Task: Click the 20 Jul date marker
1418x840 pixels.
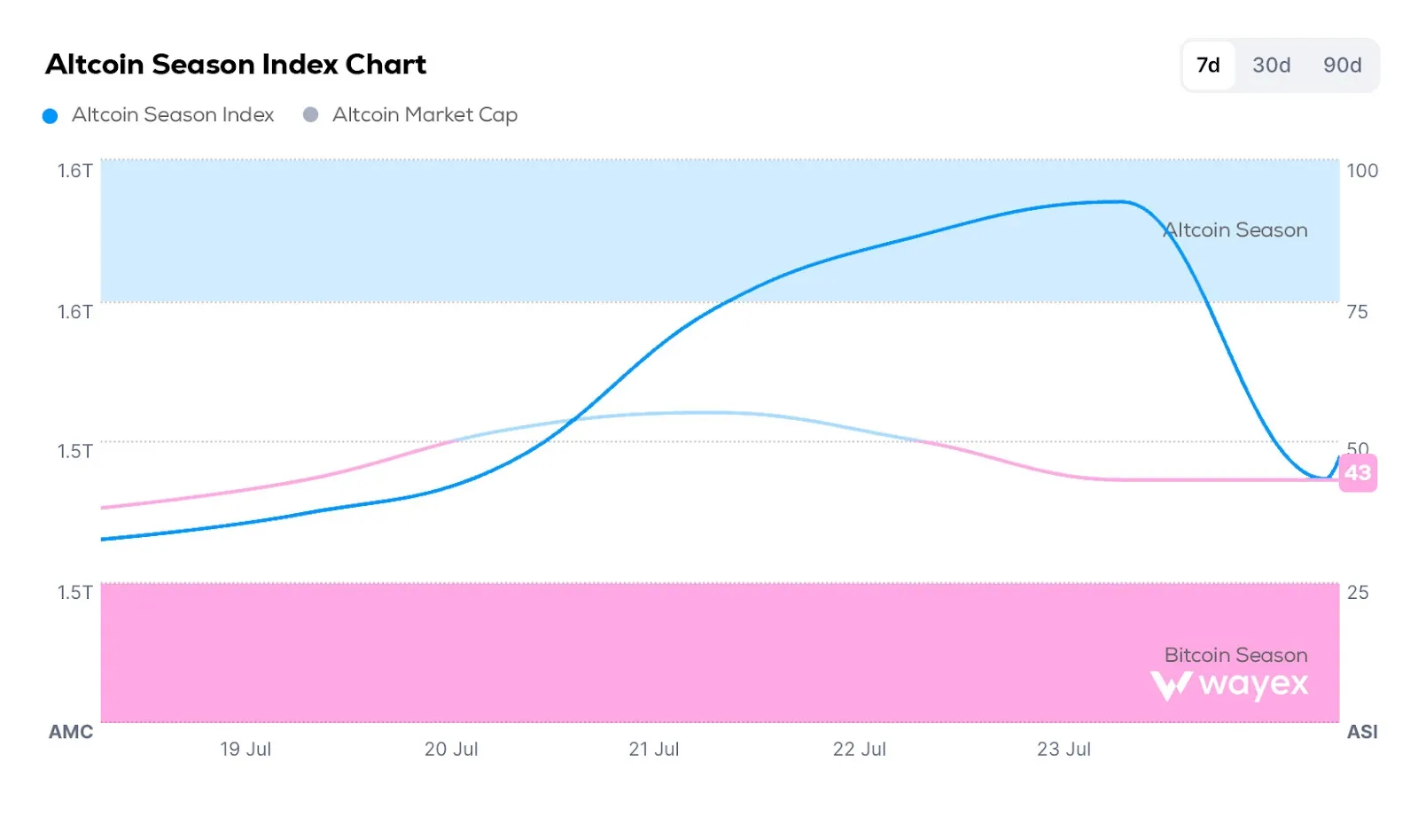Action: (451, 749)
